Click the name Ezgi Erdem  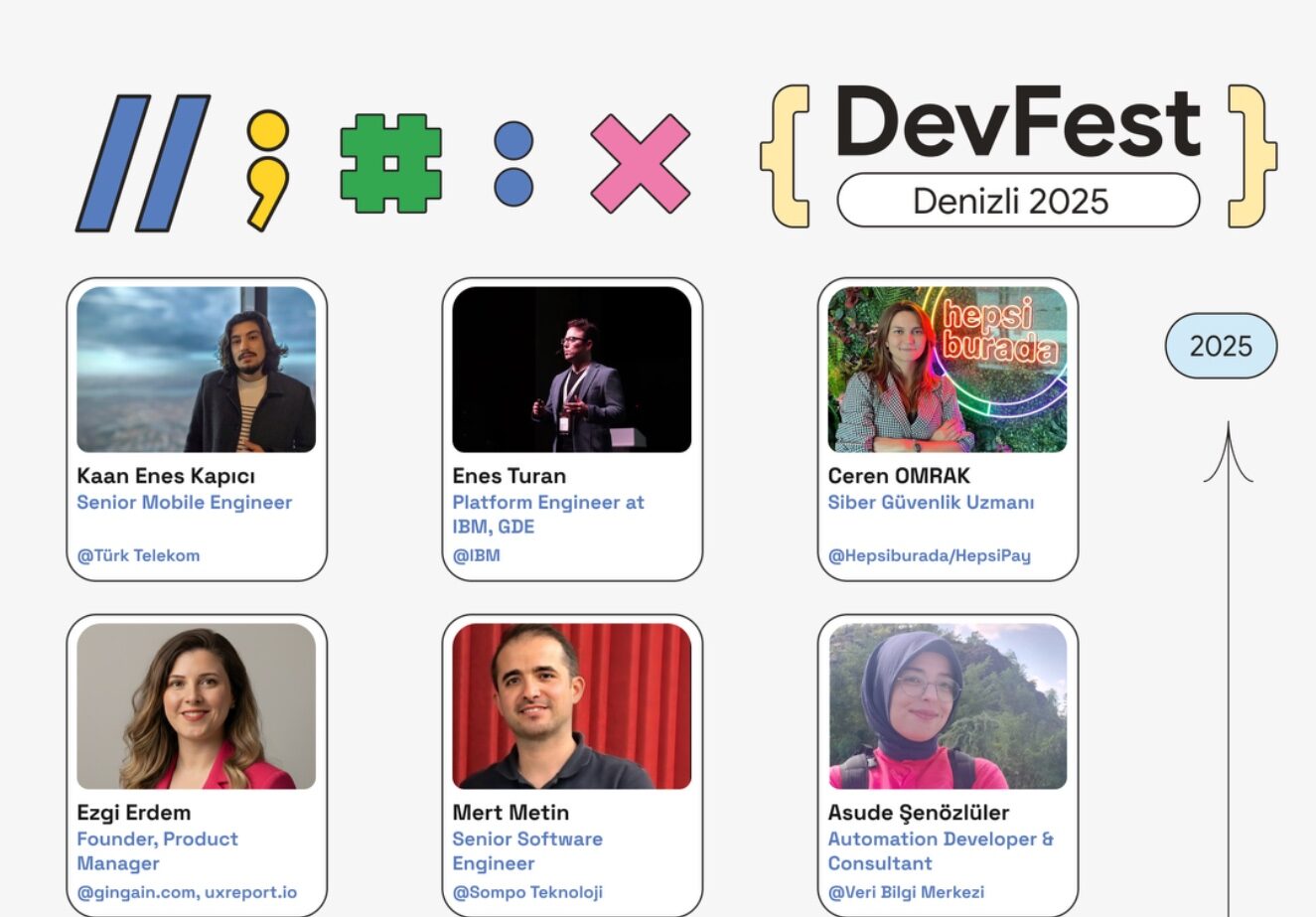tap(134, 813)
